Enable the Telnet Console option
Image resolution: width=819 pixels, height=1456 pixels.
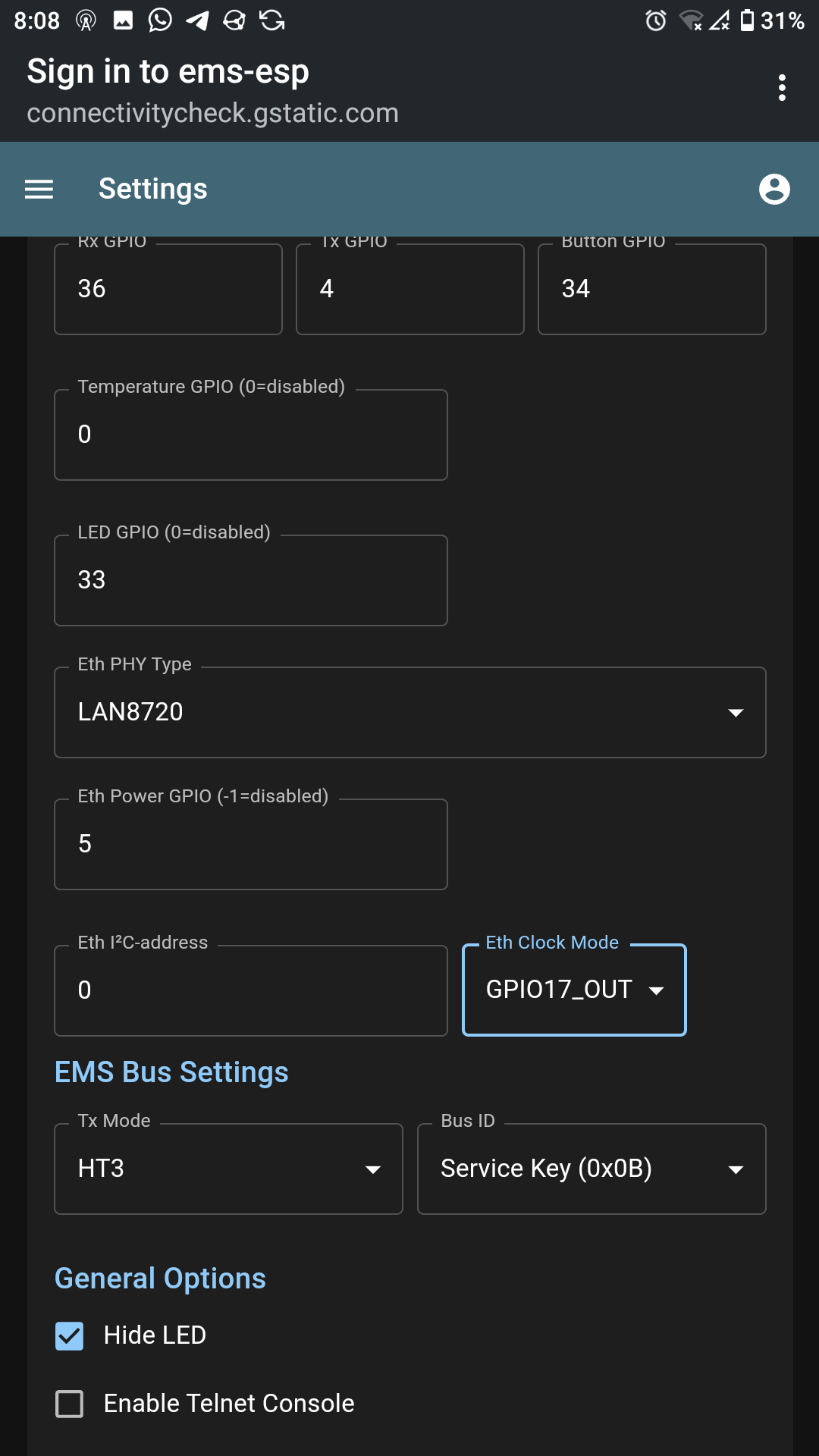[x=69, y=1404]
